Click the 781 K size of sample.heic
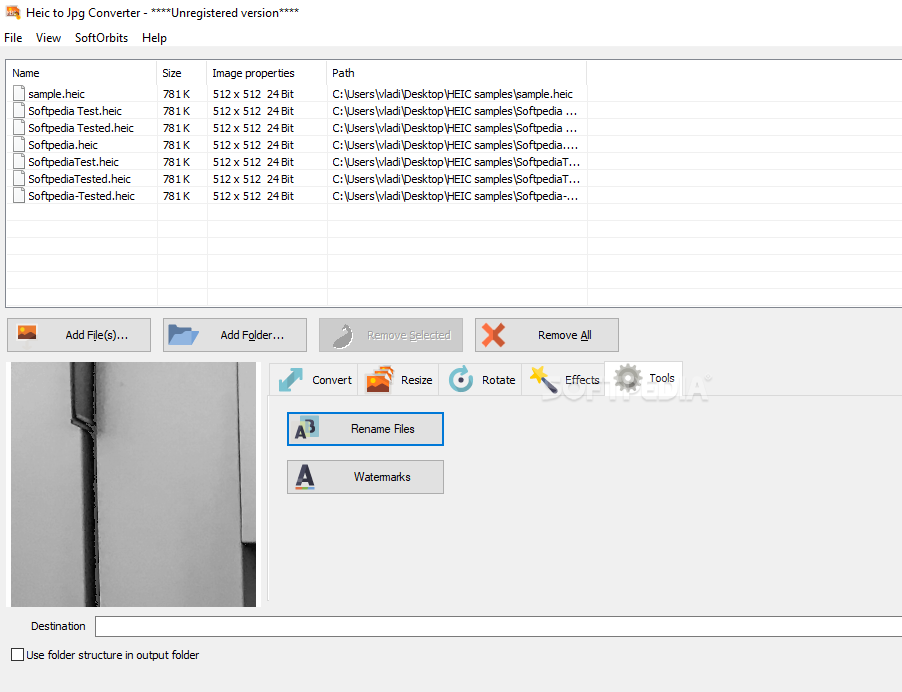 [176, 94]
